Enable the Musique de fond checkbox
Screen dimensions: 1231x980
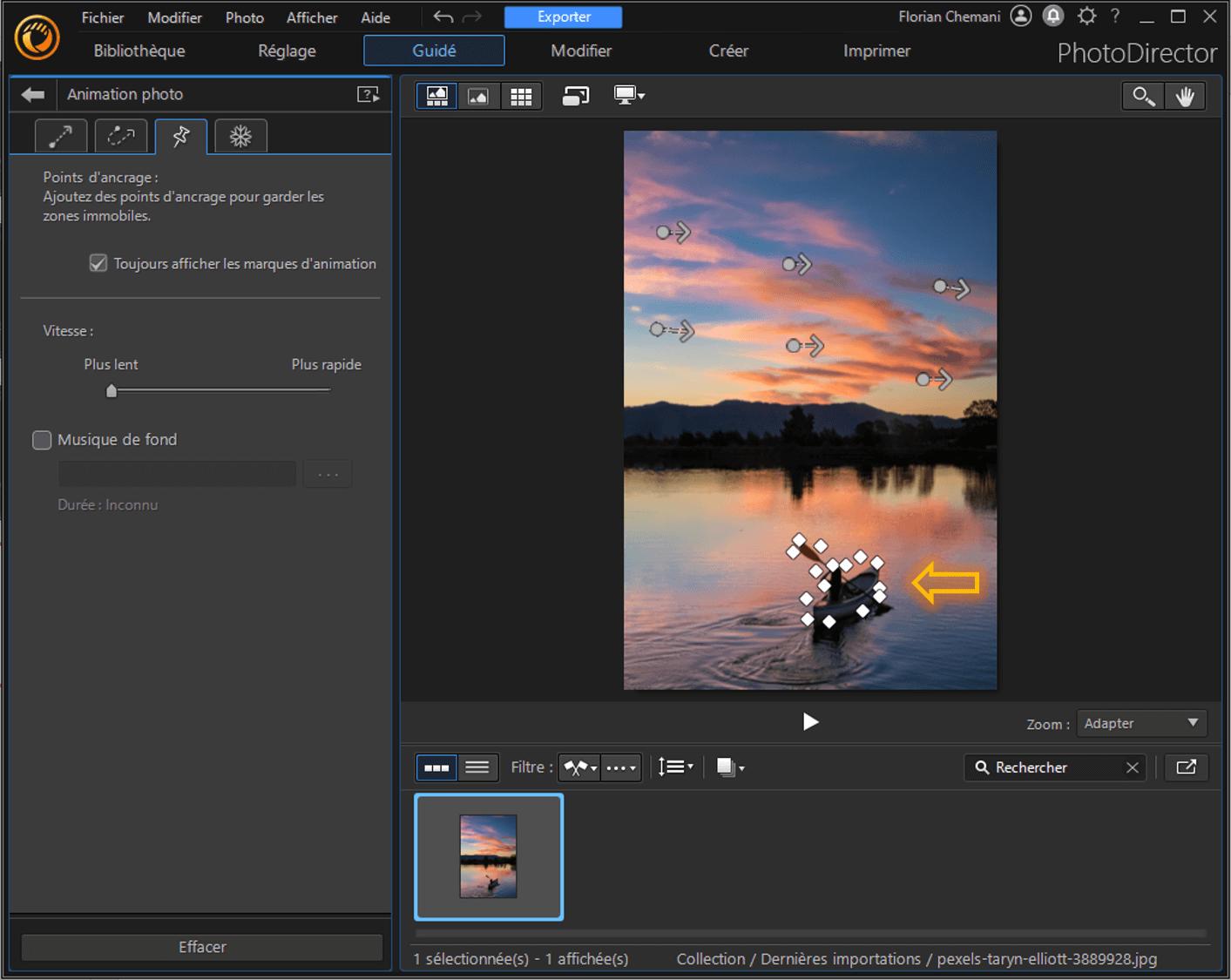point(42,440)
